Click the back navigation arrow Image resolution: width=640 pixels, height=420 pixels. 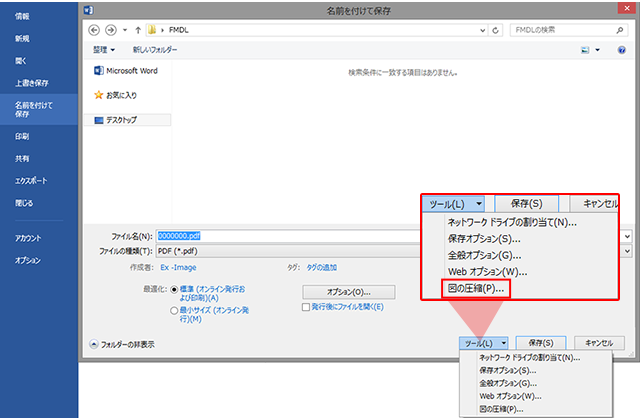pos(96,30)
